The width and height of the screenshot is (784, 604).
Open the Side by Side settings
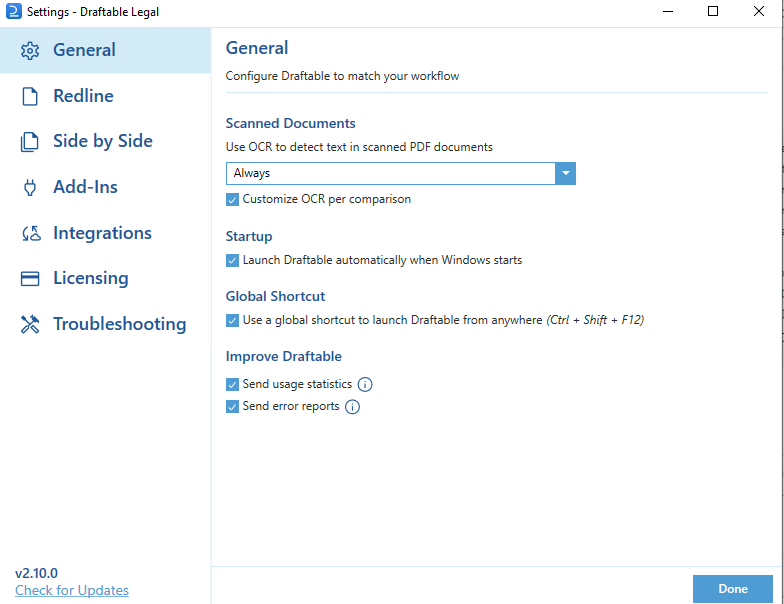point(106,142)
